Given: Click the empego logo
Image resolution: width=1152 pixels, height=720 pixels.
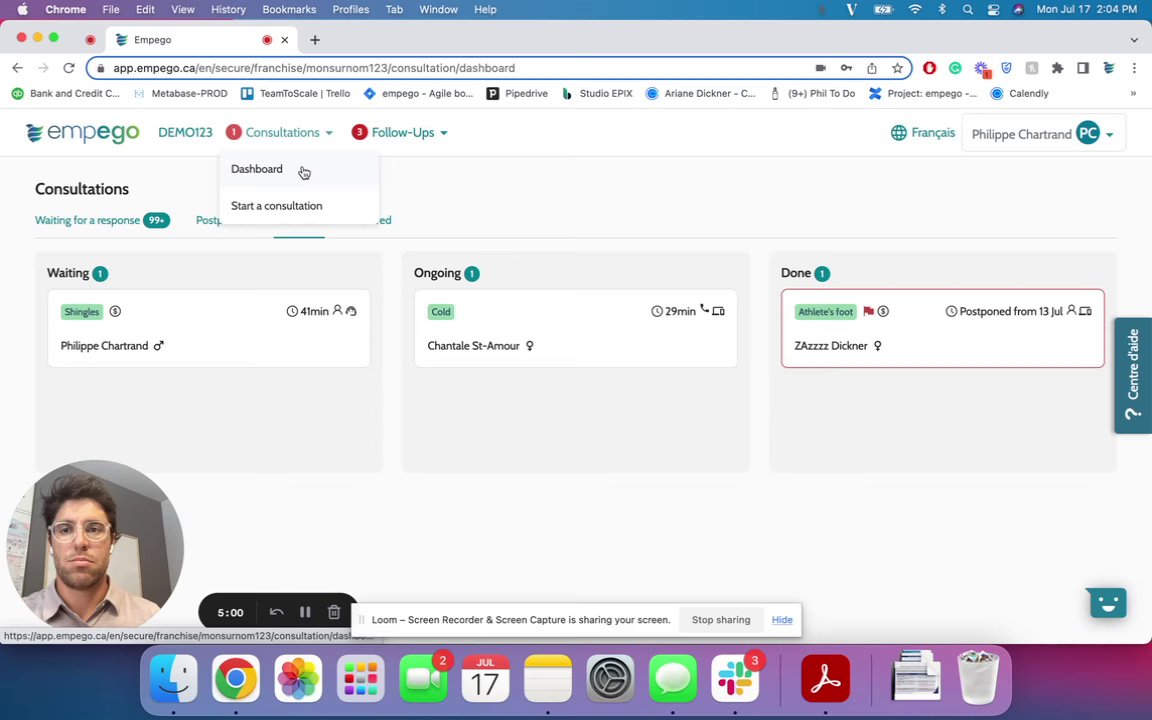Looking at the screenshot, I should tap(82, 133).
